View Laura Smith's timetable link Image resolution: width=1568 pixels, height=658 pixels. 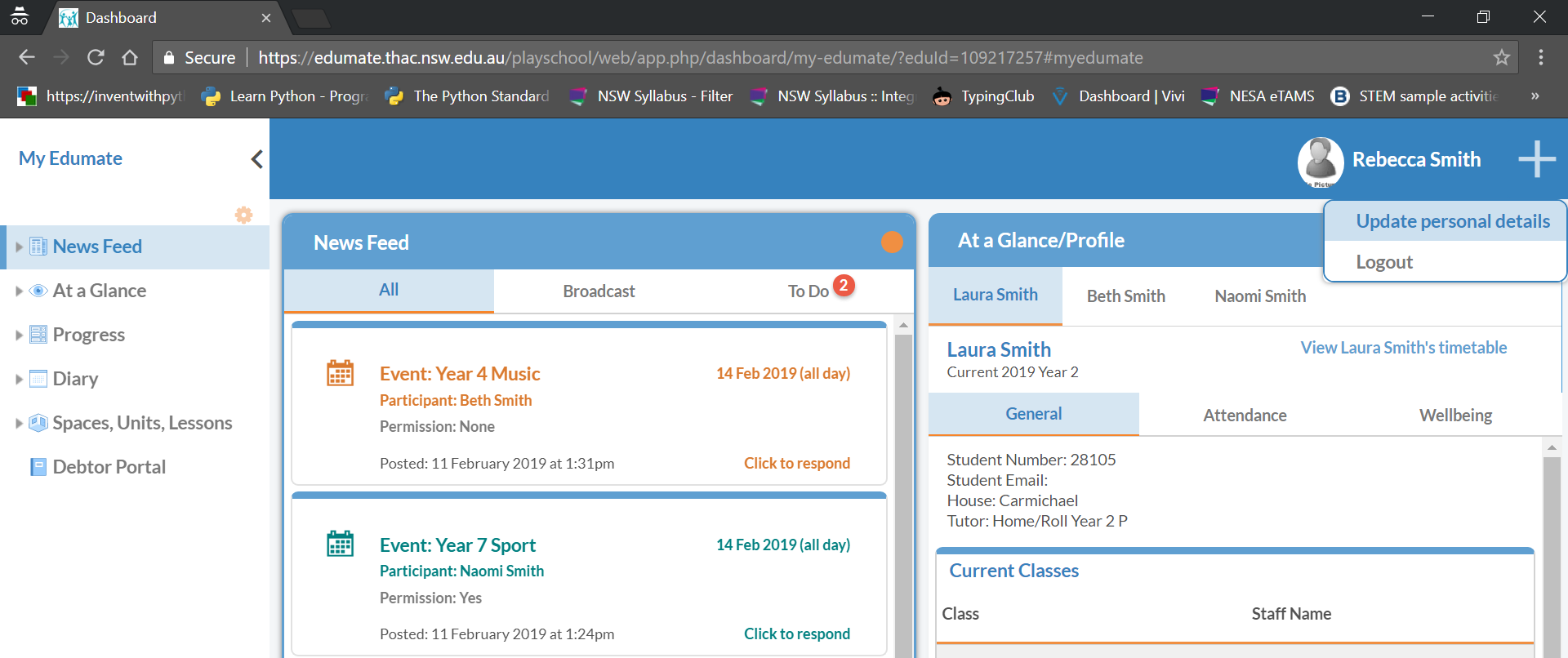(x=1404, y=348)
